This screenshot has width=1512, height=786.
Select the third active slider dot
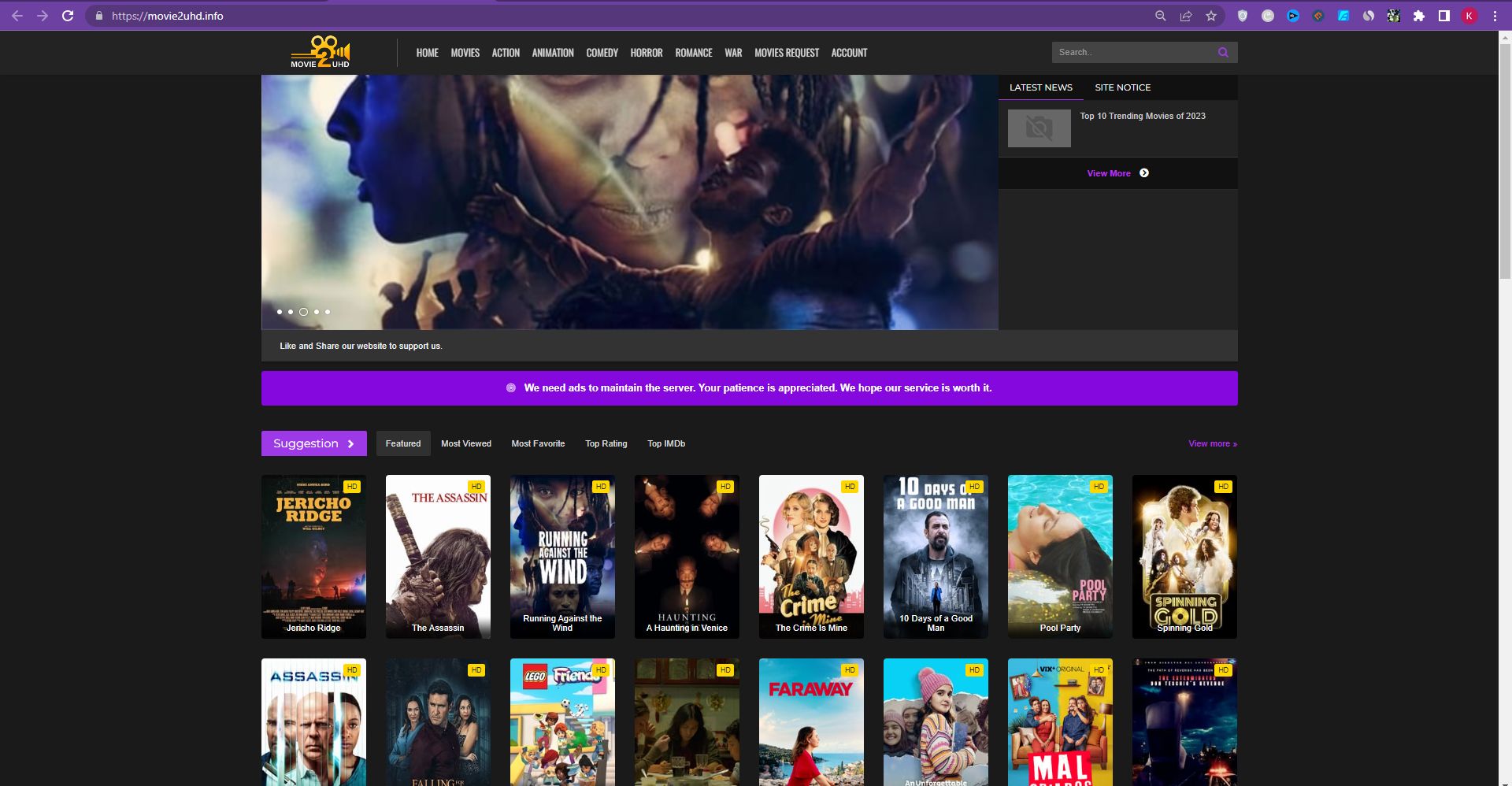coord(303,312)
